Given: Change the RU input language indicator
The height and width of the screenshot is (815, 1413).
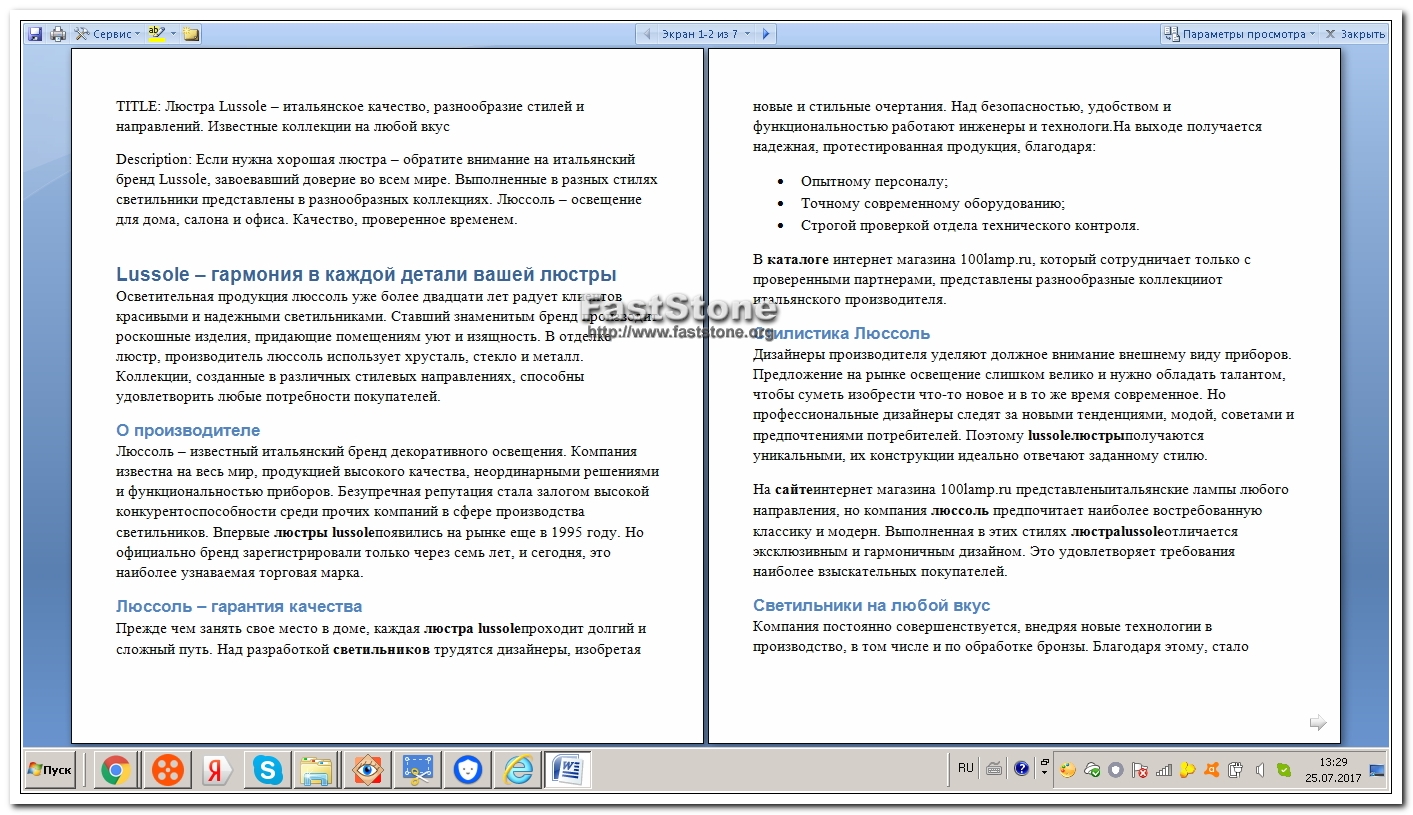Looking at the screenshot, I should coord(965,768).
